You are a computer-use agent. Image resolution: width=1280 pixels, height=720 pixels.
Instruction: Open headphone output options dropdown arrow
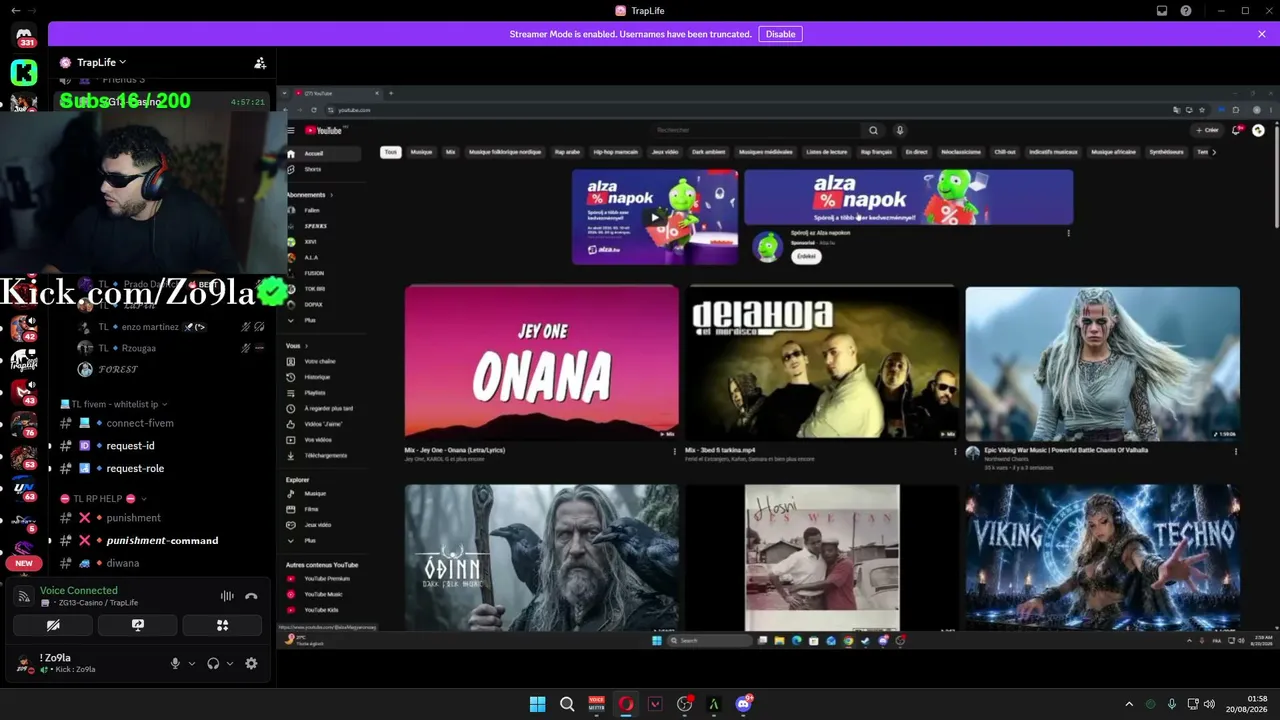(x=229, y=663)
